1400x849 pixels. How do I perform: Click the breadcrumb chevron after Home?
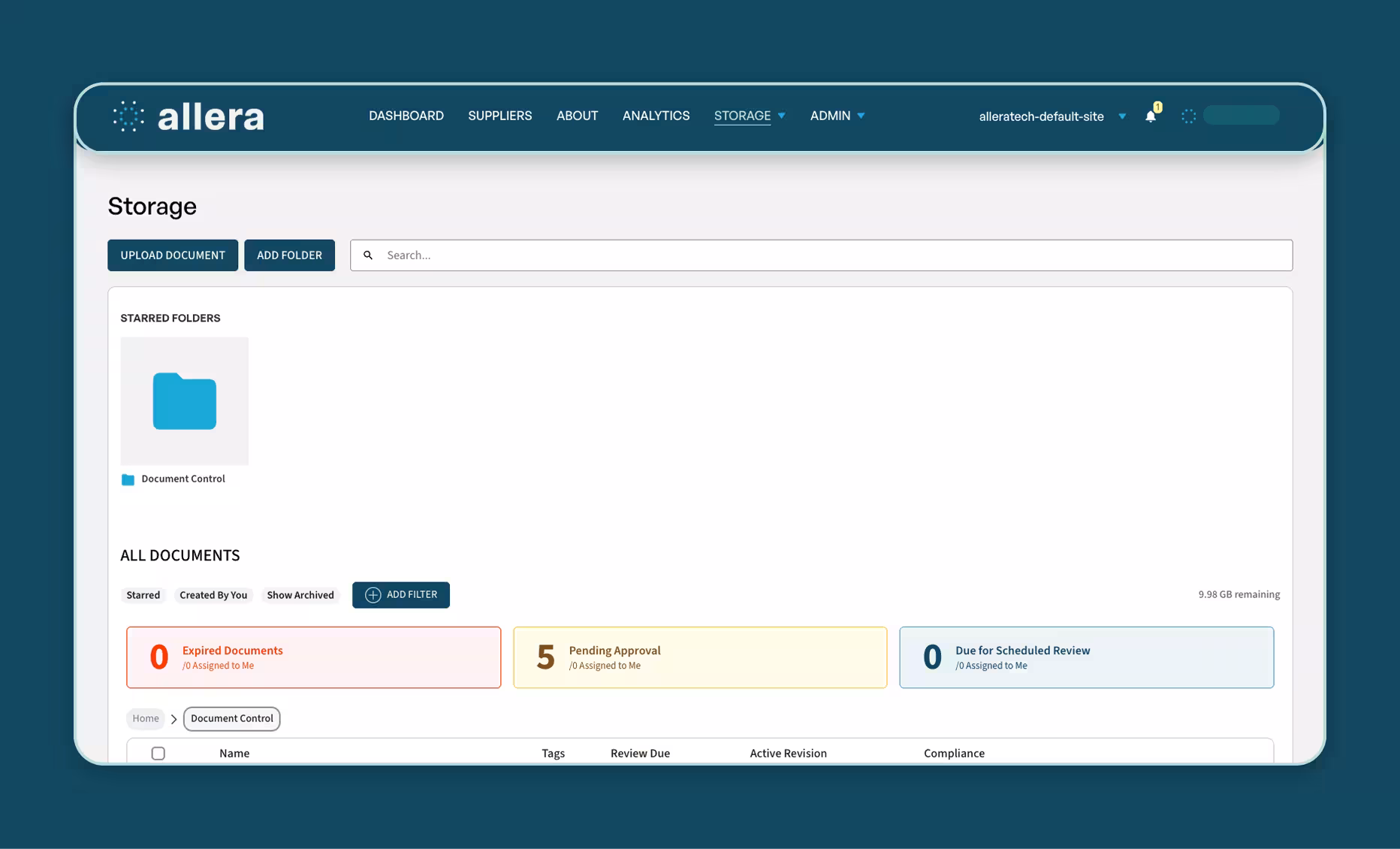point(173,719)
